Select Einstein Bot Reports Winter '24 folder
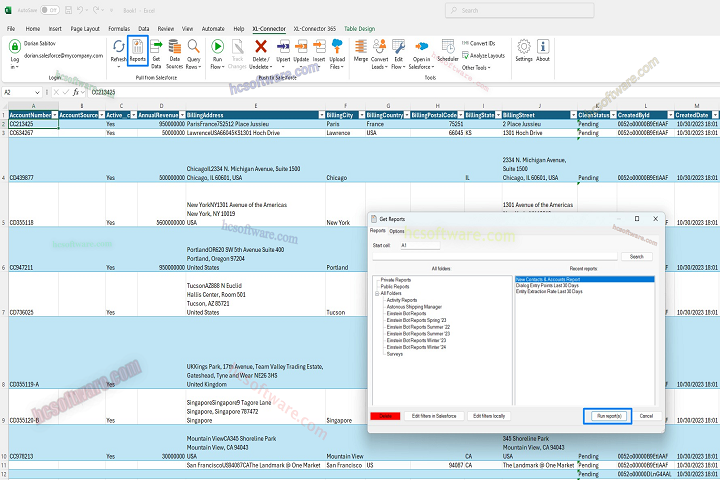The width and height of the screenshot is (720, 480). (x=418, y=345)
